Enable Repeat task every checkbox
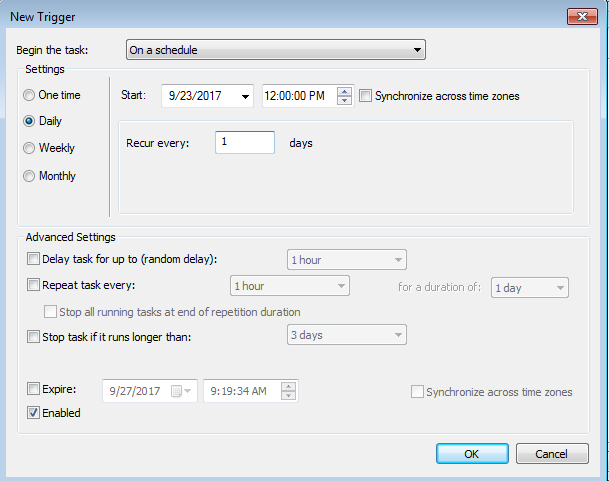Image resolution: width=609 pixels, height=481 pixels. point(33,285)
